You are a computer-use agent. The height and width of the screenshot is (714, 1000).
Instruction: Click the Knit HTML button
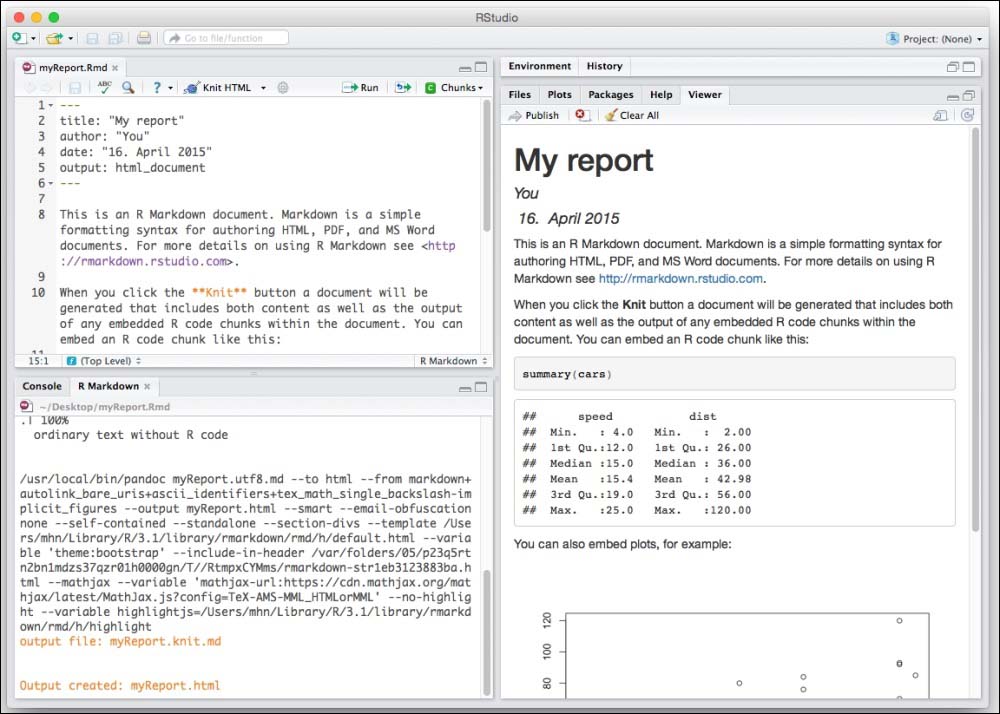pyautogui.click(x=217, y=87)
